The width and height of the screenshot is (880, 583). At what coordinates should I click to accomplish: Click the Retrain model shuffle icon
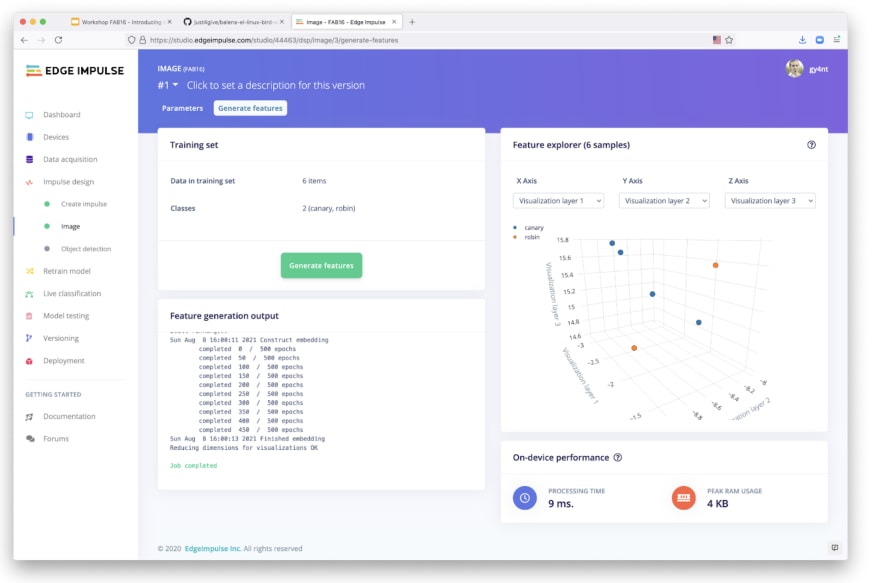pyautogui.click(x=30, y=271)
